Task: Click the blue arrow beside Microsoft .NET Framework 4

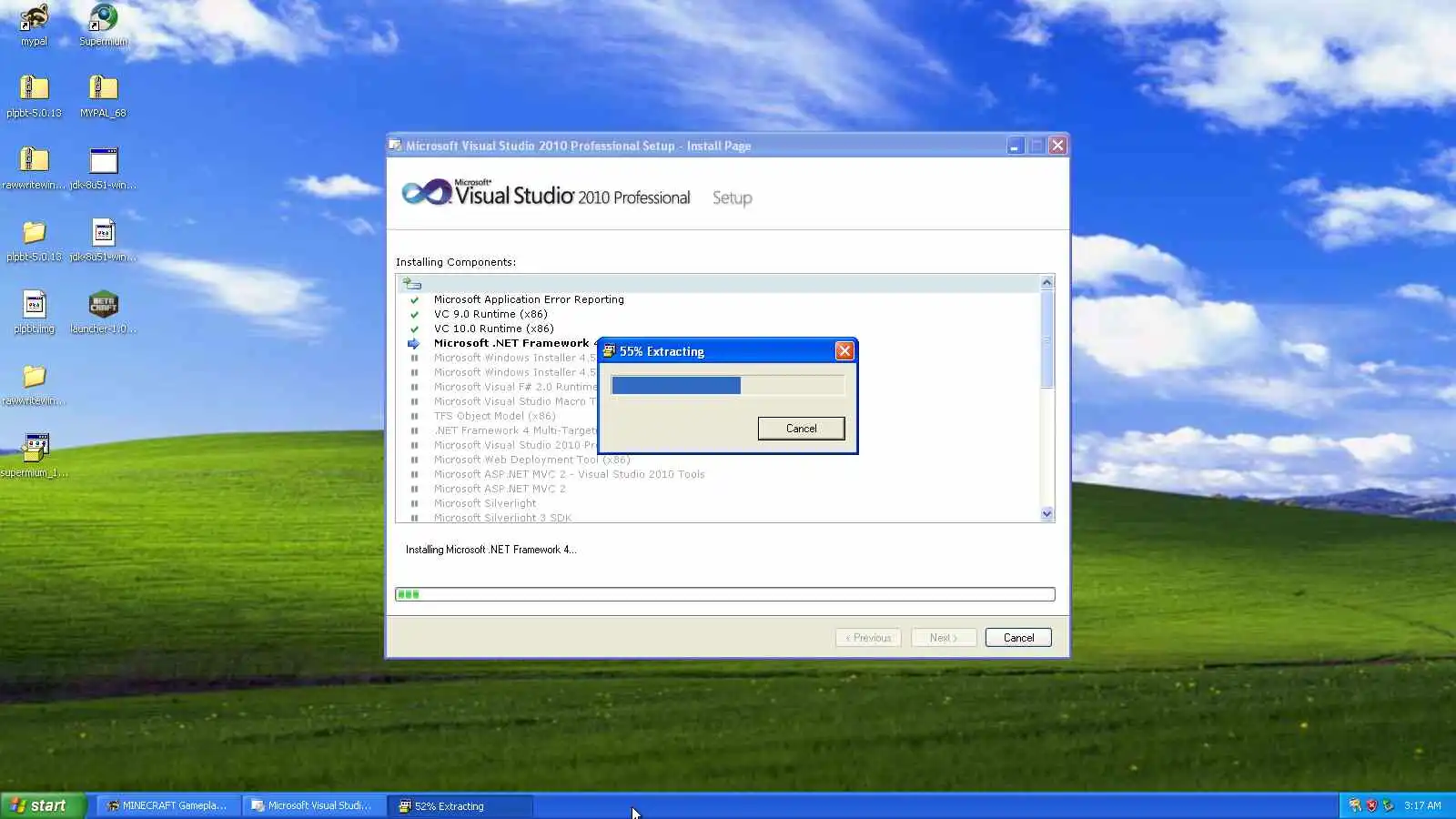Action: tap(413, 343)
